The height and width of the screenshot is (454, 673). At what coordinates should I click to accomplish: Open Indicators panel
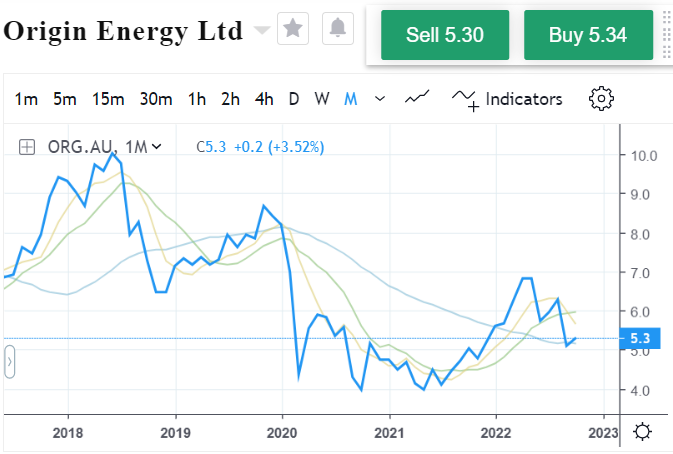coord(507,100)
